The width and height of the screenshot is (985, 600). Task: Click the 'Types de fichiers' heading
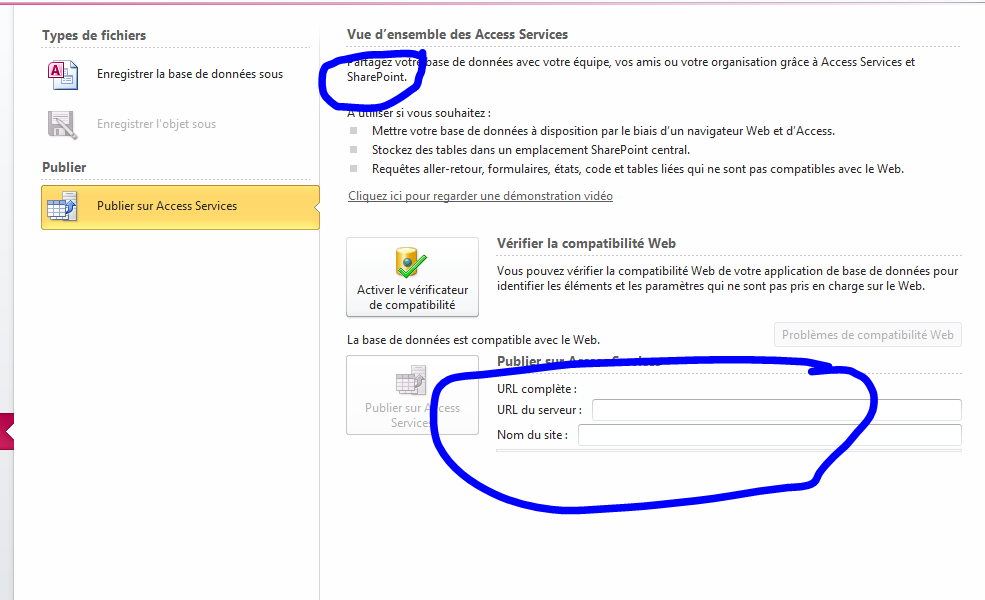point(94,36)
